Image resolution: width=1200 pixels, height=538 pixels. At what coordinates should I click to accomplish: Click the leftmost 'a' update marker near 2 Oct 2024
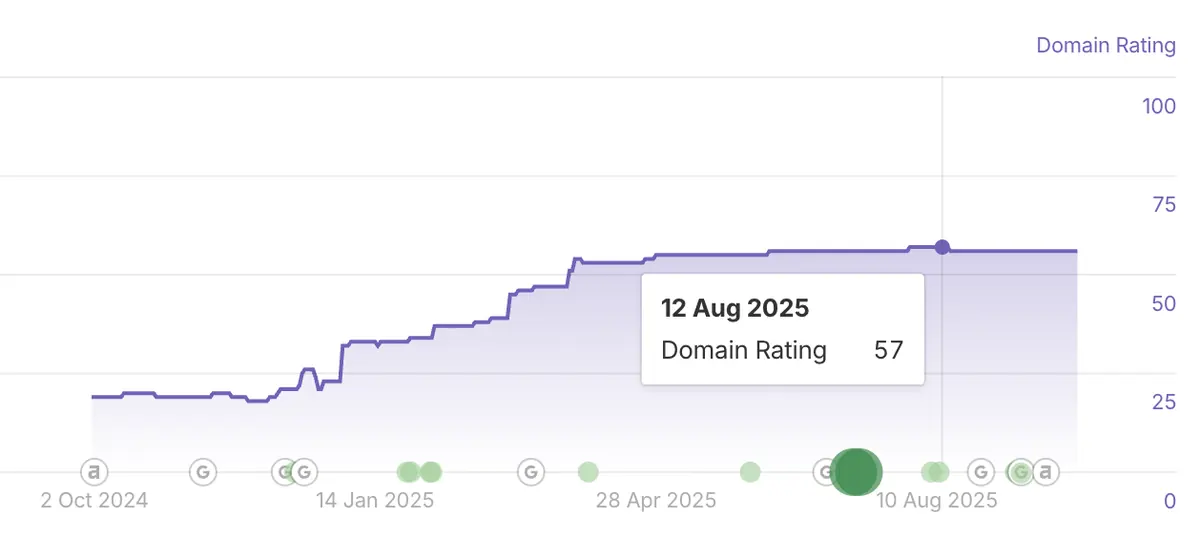(94, 471)
